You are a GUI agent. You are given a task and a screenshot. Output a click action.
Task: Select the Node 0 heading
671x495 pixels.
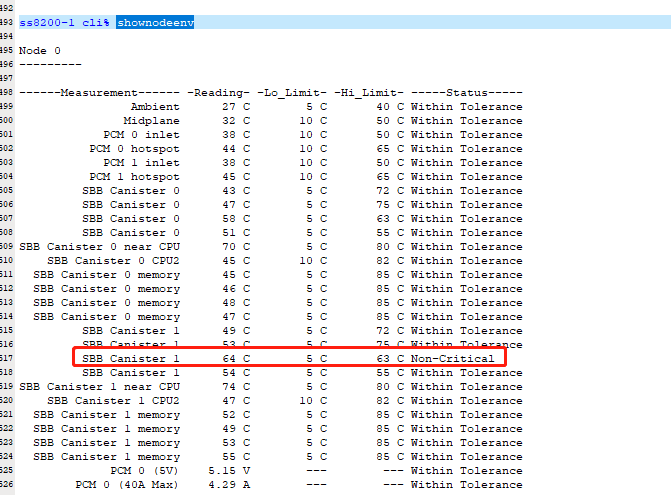40,51
